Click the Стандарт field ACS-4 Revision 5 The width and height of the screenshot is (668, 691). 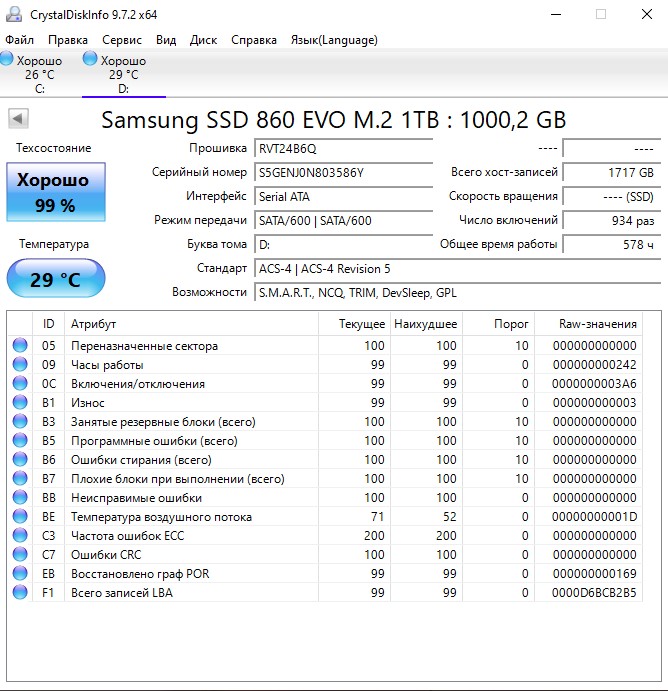(x=457, y=268)
